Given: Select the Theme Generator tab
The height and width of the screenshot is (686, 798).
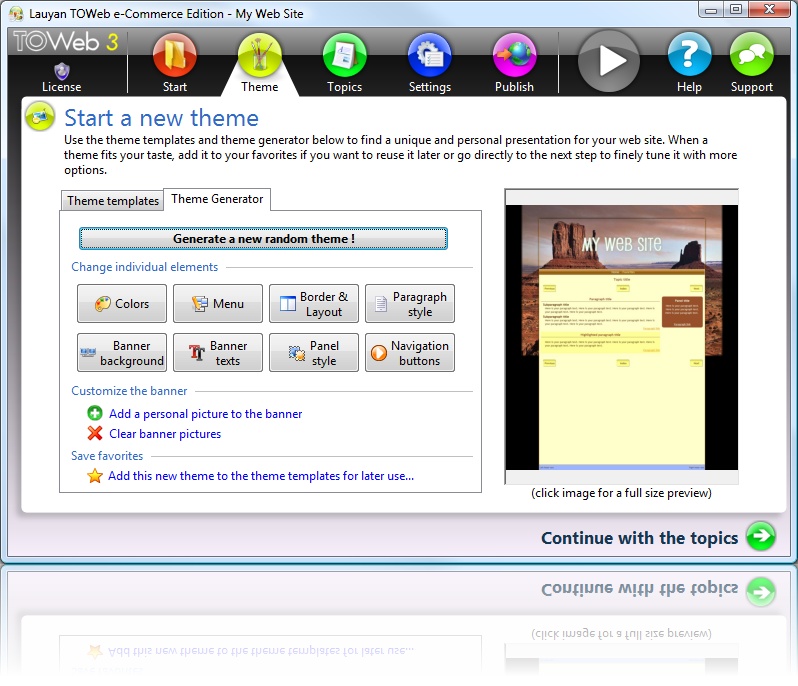Looking at the screenshot, I should [217, 199].
